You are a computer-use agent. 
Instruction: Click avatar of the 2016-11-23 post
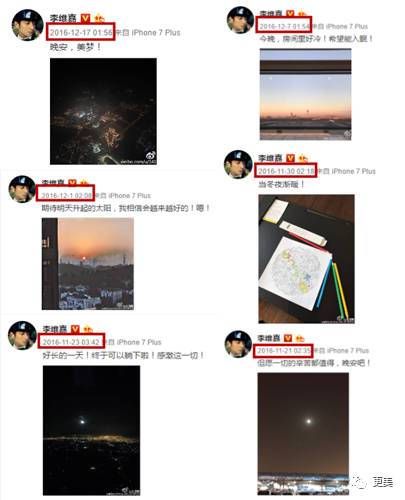click(22, 335)
